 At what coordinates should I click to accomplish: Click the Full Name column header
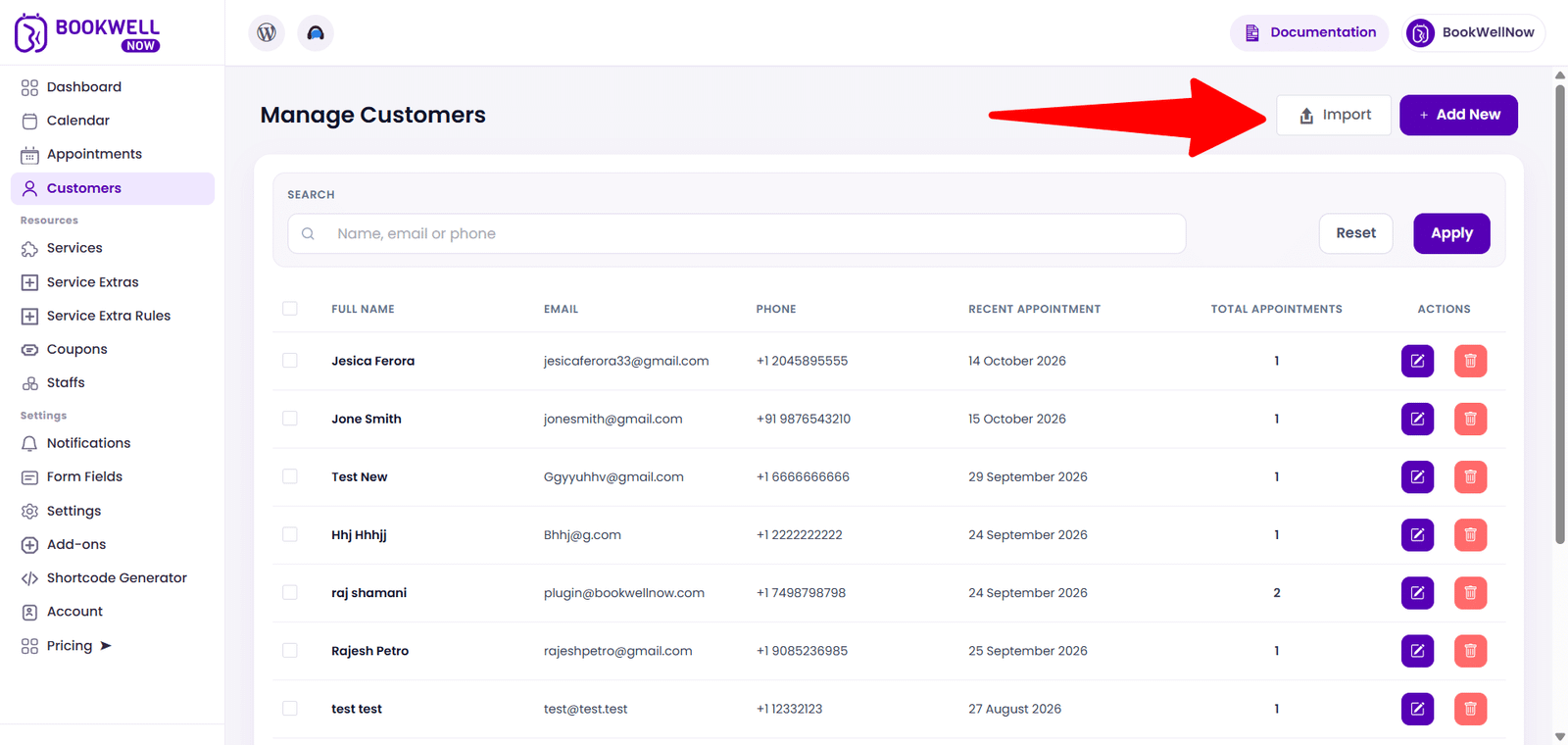coord(363,309)
